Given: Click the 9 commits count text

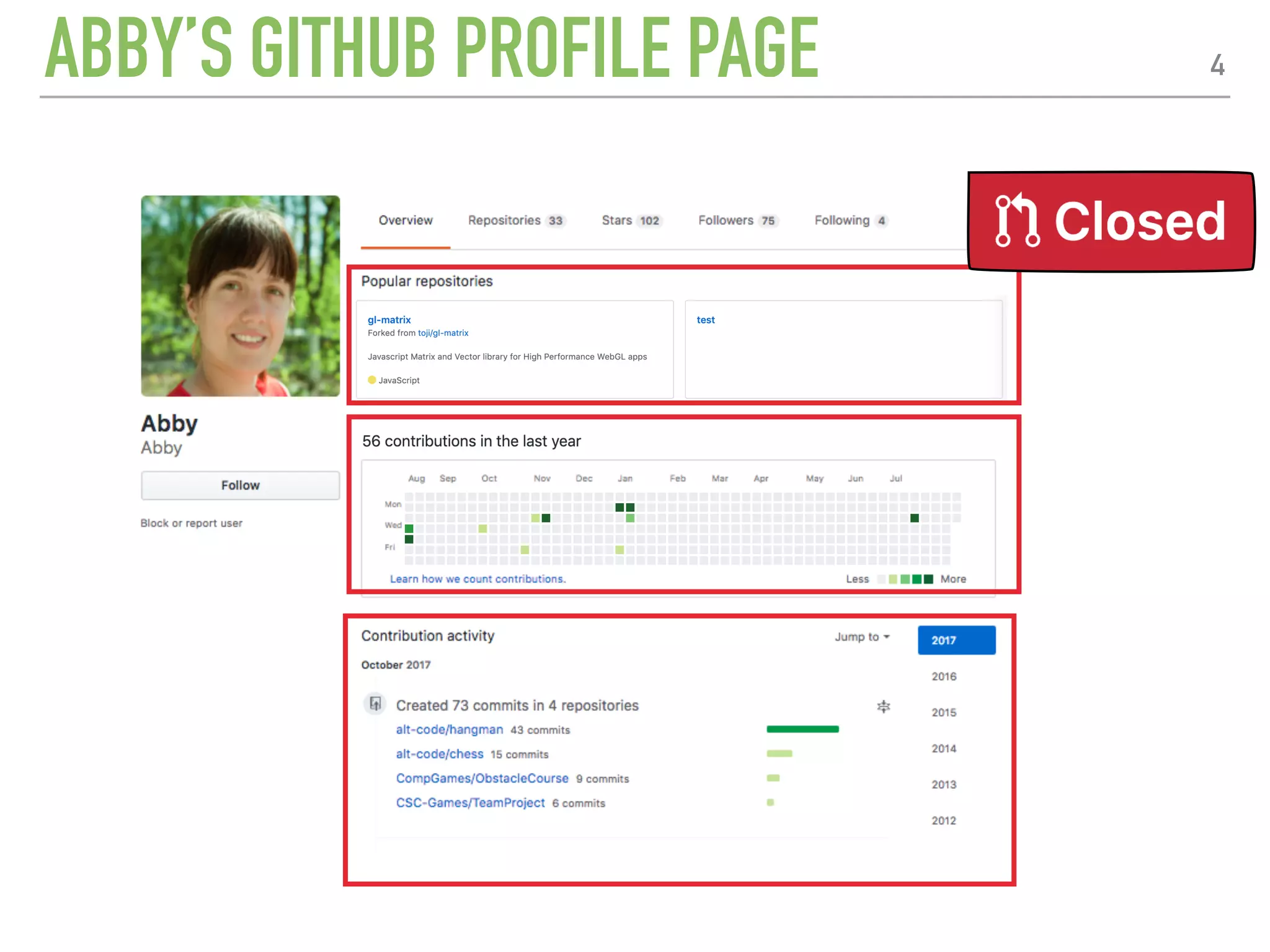Looking at the screenshot, I should pos(602,778).
